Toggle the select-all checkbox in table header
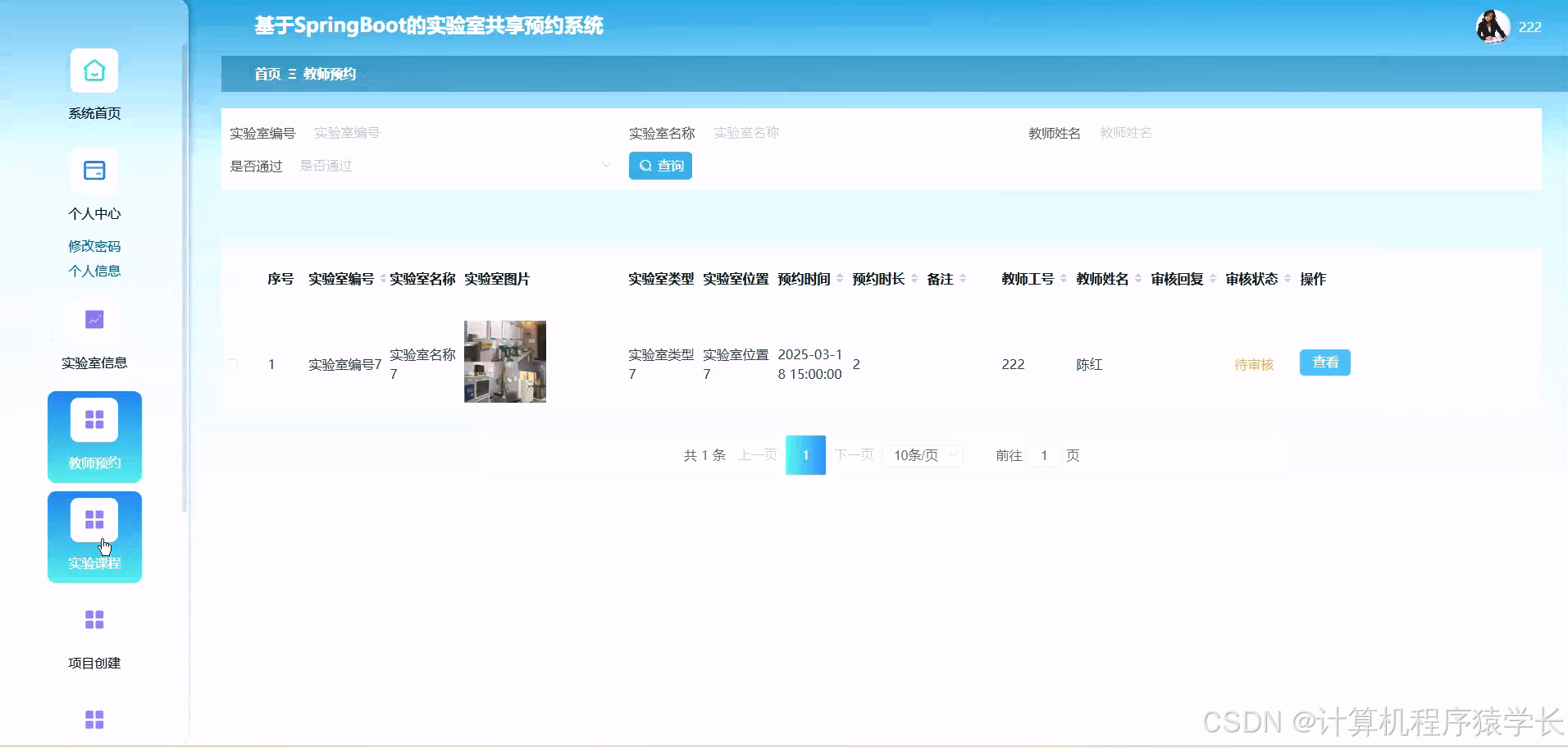This screenshot has width=1568, height=748. tap(233, 280)
